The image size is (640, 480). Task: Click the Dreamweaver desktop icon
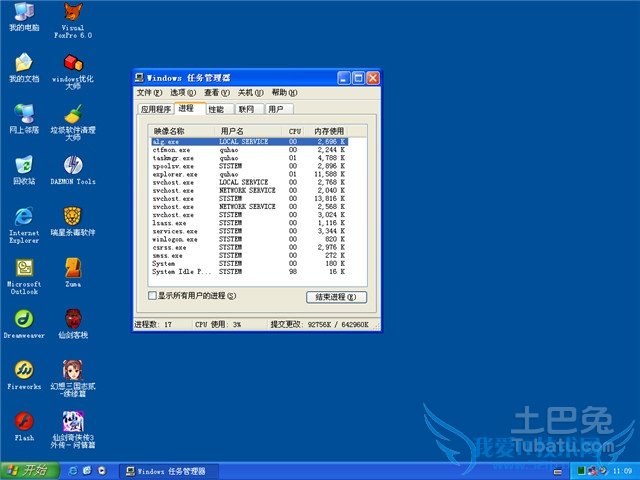coord(24,319)
